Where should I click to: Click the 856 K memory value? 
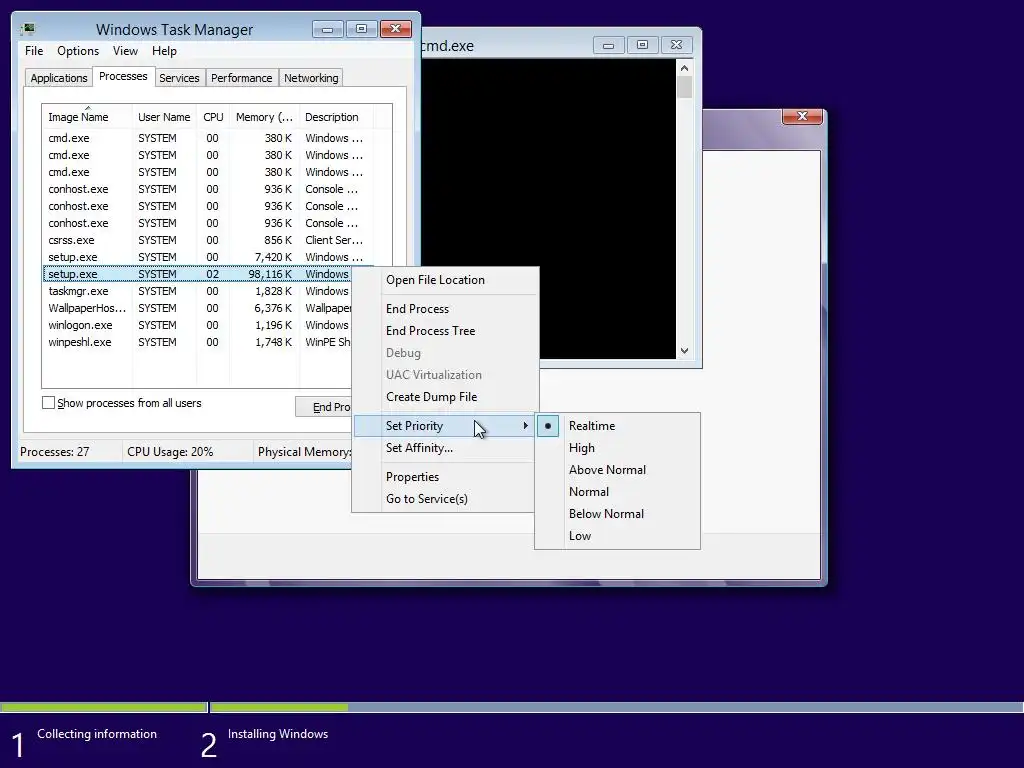coord(278,240)
